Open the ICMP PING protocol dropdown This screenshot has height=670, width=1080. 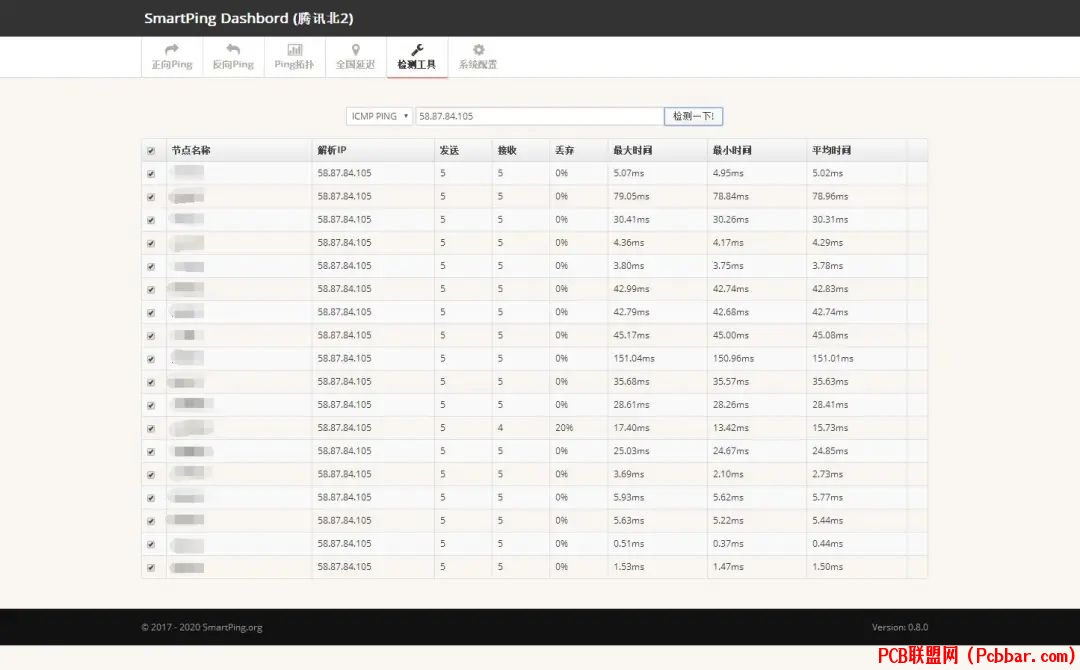pos(379,116)
